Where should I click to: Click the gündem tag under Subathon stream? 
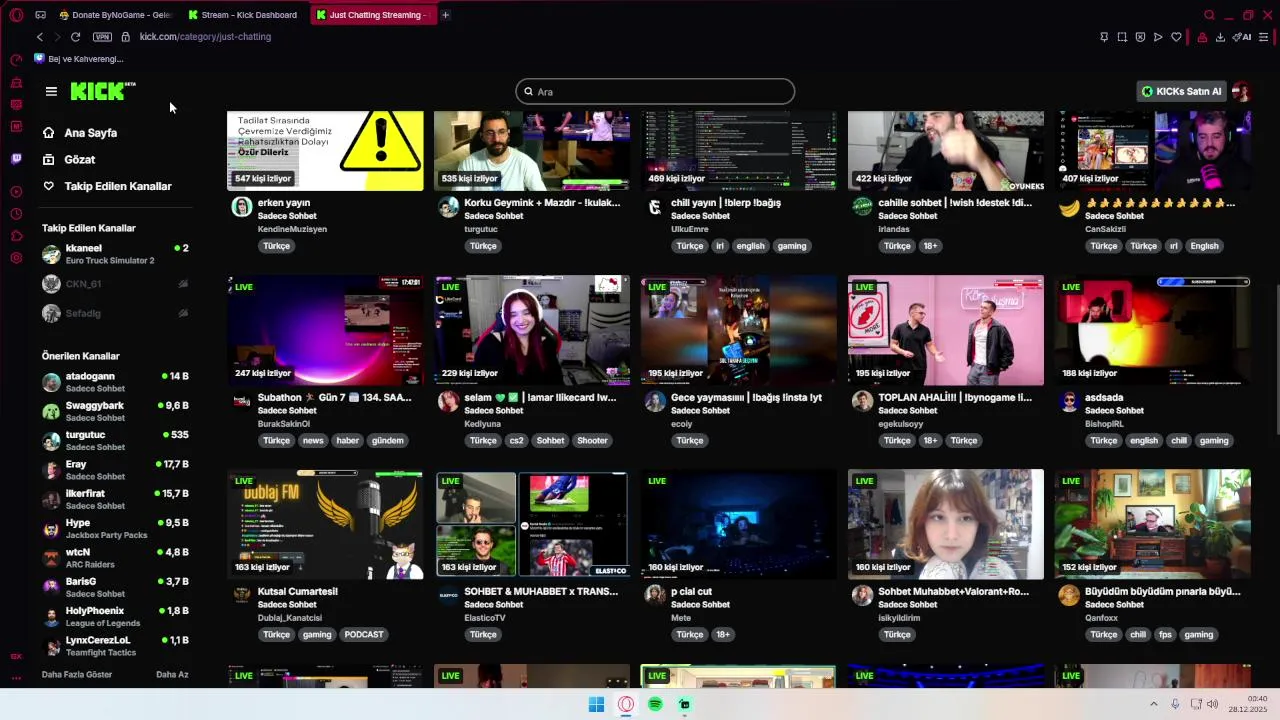coord(388,441)
